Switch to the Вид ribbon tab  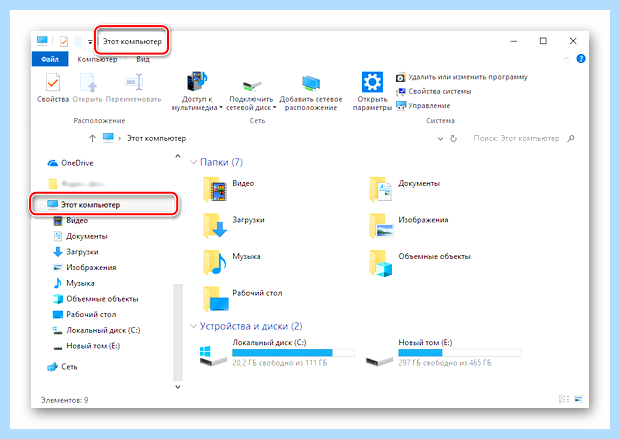click(x=143, y=59)
